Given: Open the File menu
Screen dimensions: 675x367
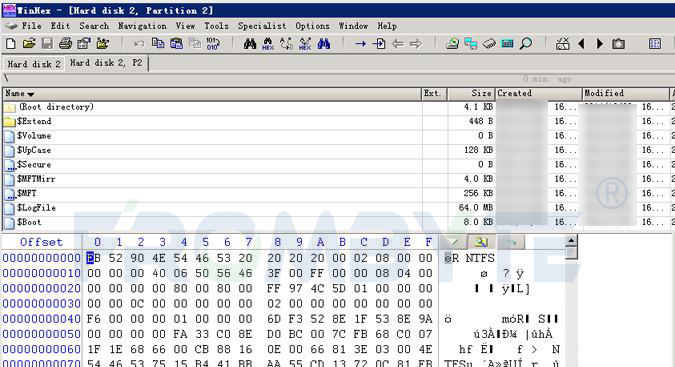Looking at the screenshot, I should pos(31,26).
